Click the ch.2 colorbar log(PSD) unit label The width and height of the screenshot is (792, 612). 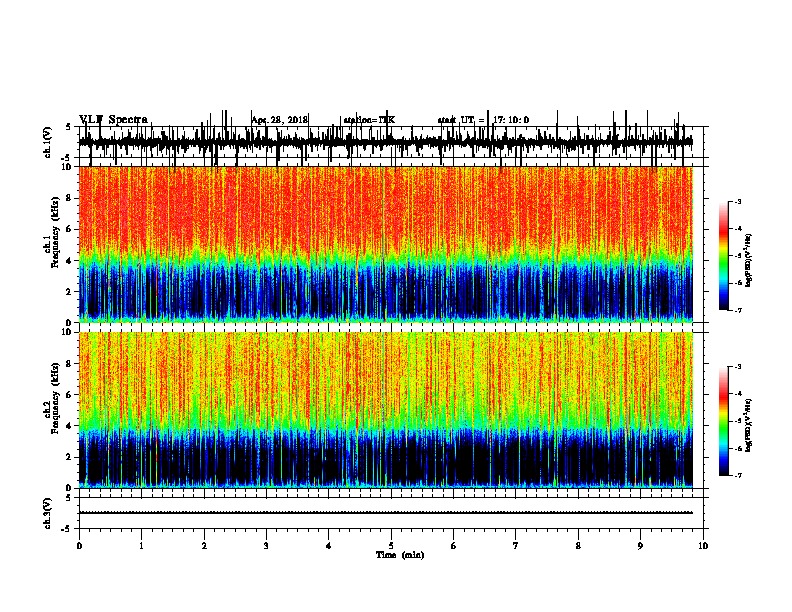[x=749, y=425]
